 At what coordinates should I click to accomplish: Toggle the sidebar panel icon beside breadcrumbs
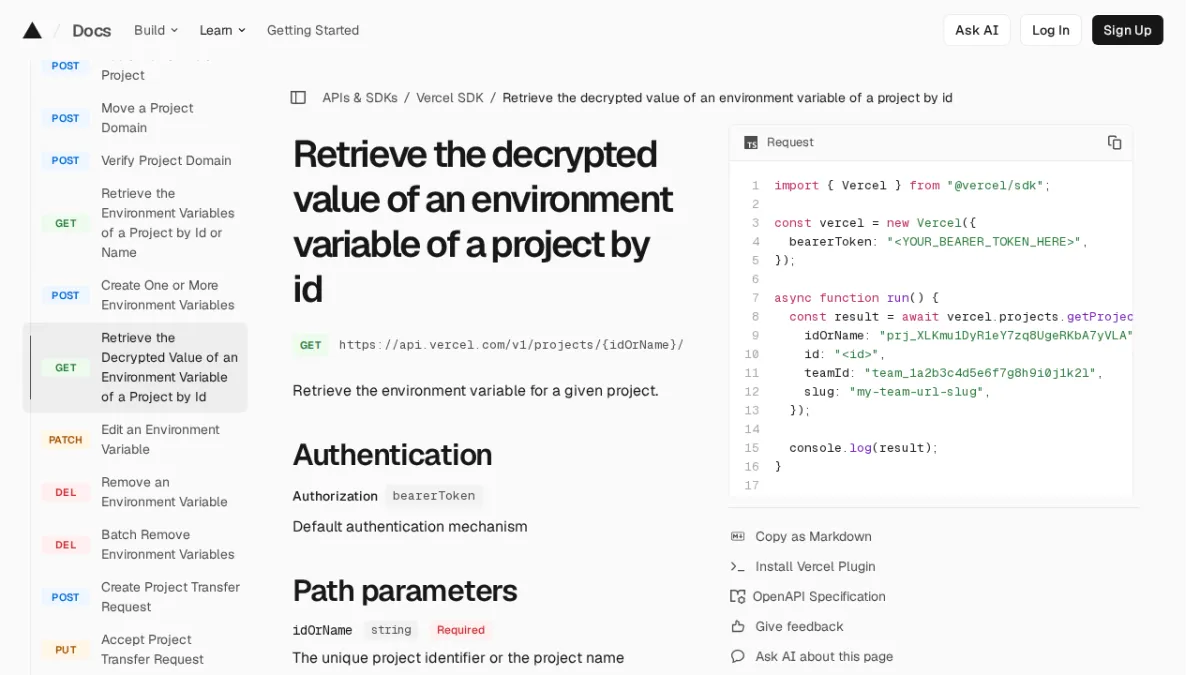point(298,97)
